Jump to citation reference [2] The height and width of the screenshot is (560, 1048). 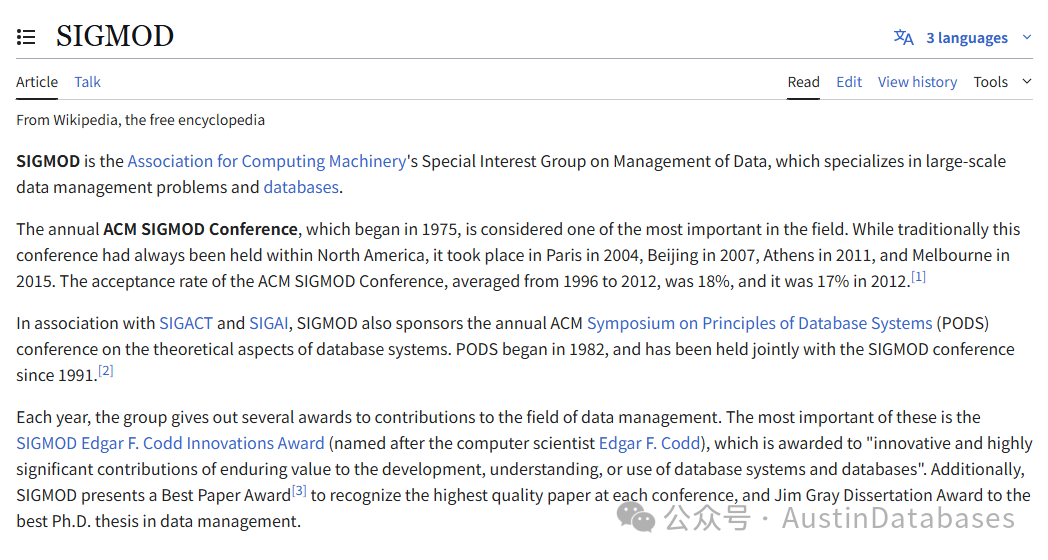(106, 371)
